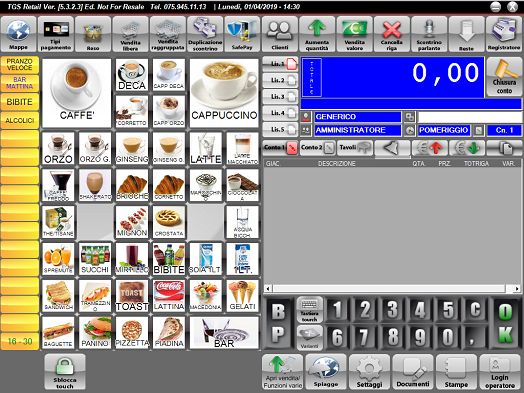Select the Aumenta quantità green arrow
The image size is (524, 393).
pyautogui.click(x=317, y=34)
